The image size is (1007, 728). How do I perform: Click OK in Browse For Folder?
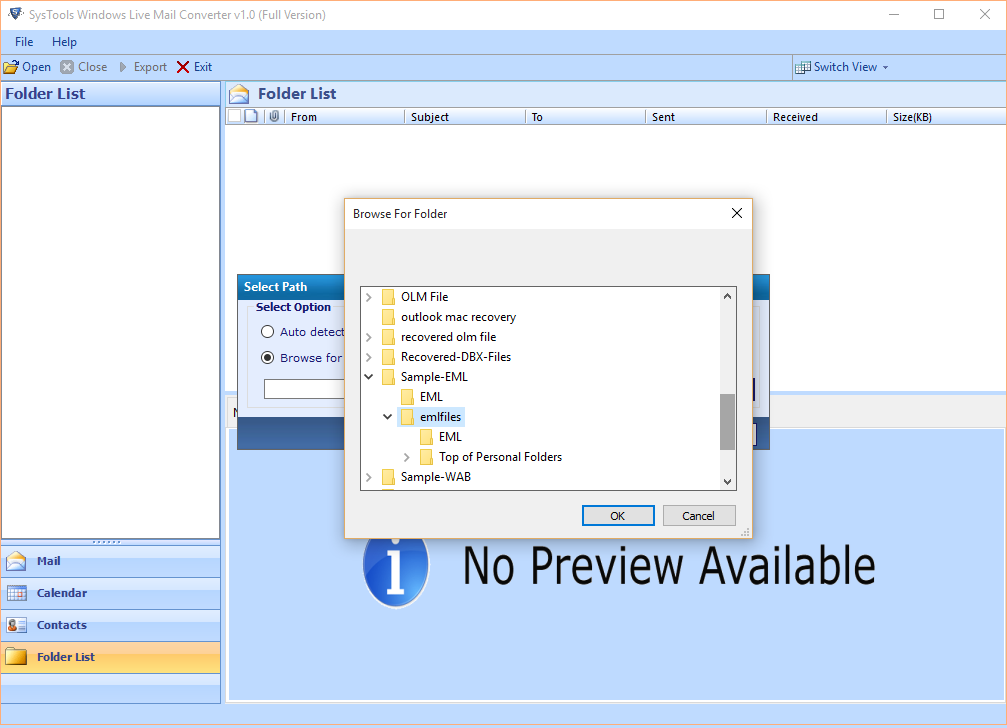tap(618, 516)
